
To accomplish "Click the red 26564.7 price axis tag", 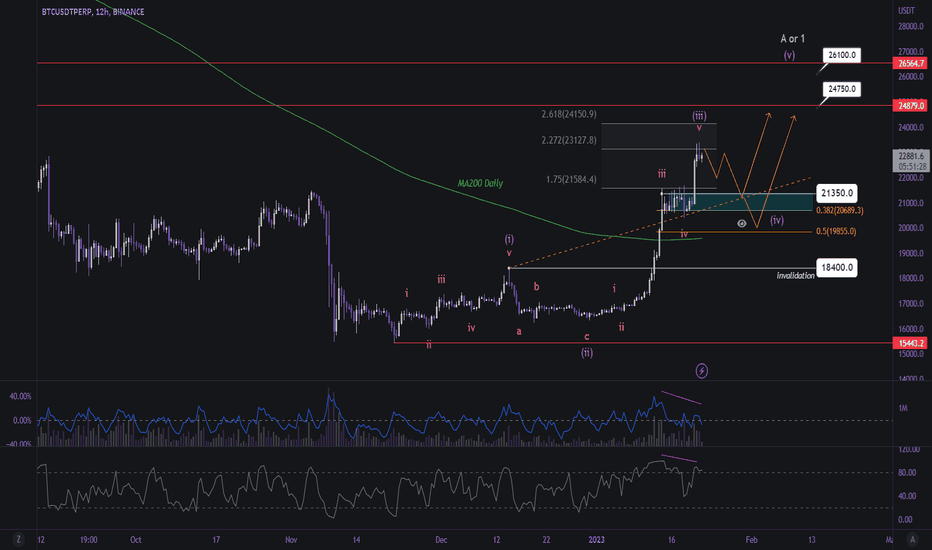I will pos(911,63).
